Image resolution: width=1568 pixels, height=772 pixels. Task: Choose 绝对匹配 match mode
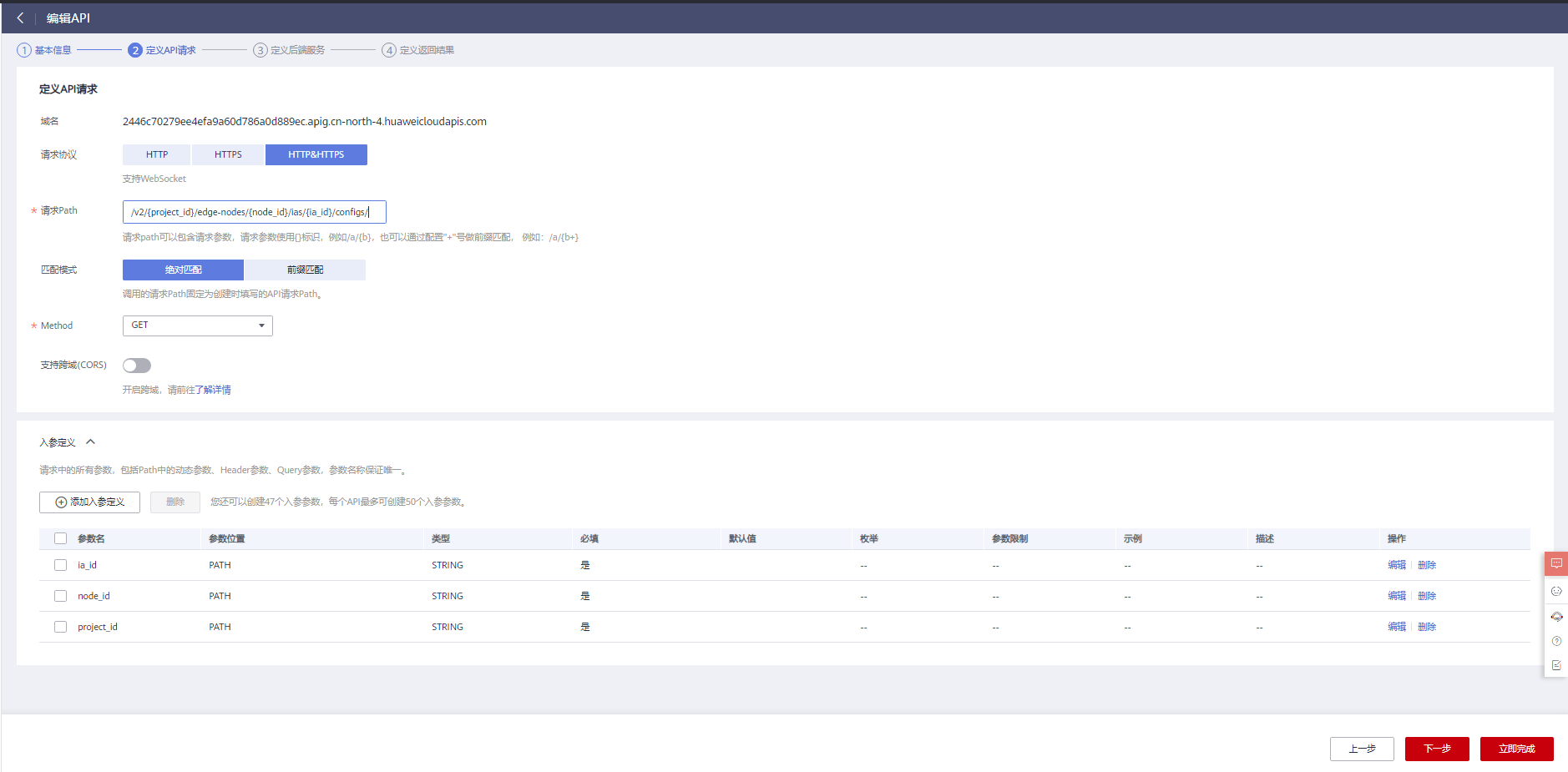coord(183,270)
